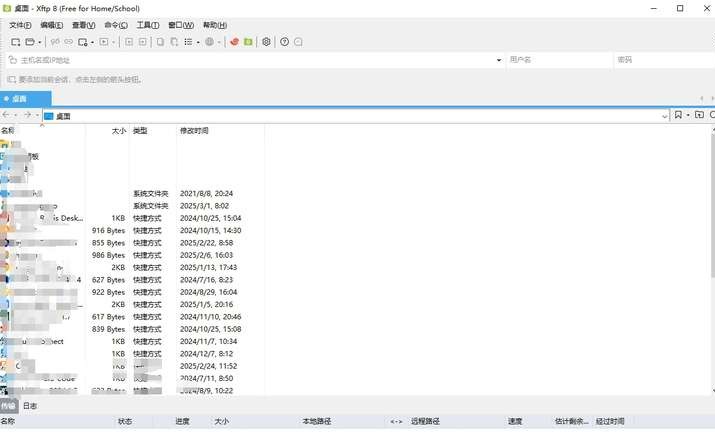The height and width of the screenshot is (446, 715).
Task: Sort files by 大小 column header
Action: point(119,131)
